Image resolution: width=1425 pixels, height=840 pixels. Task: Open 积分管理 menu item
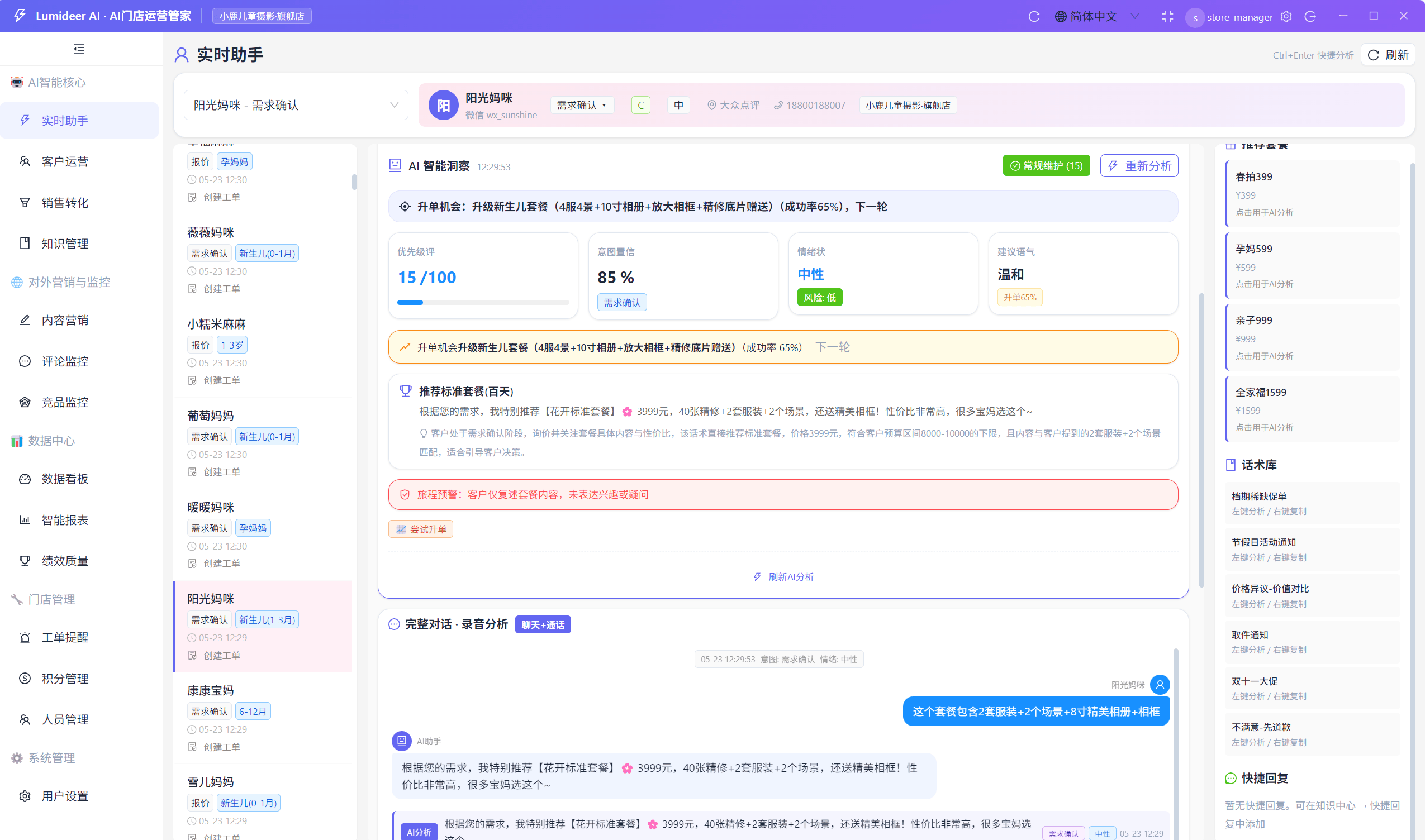pyautogui.click(x=79, y=679)
